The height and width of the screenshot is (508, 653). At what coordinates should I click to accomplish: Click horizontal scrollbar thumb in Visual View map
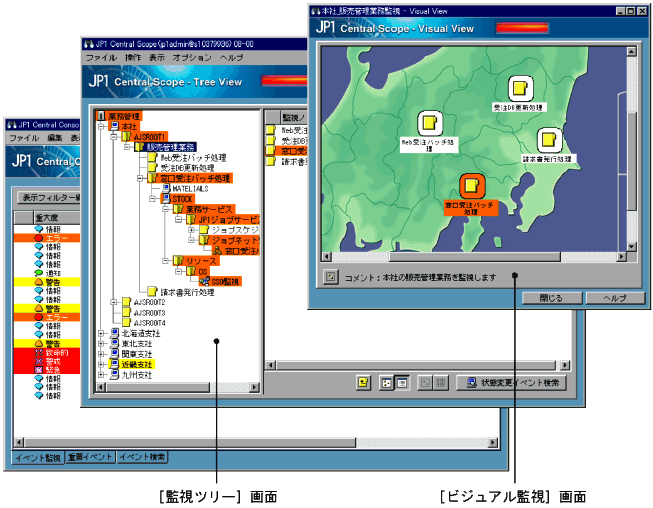pos(475,257)
